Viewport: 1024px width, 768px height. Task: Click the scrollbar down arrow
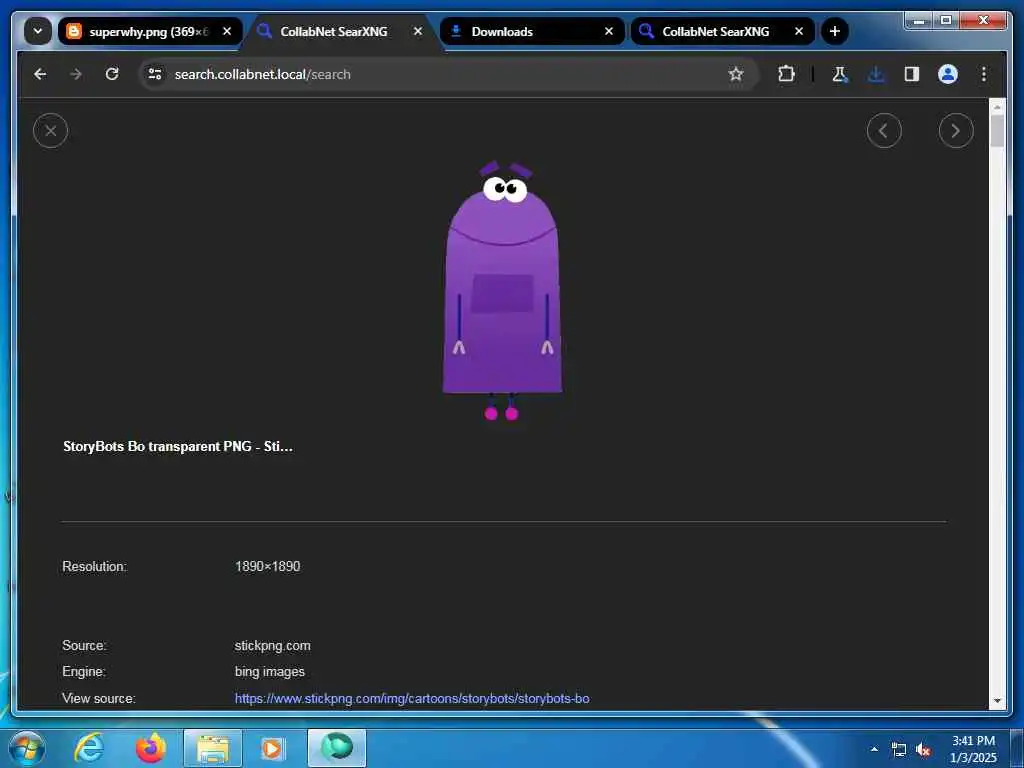(997, 701)
